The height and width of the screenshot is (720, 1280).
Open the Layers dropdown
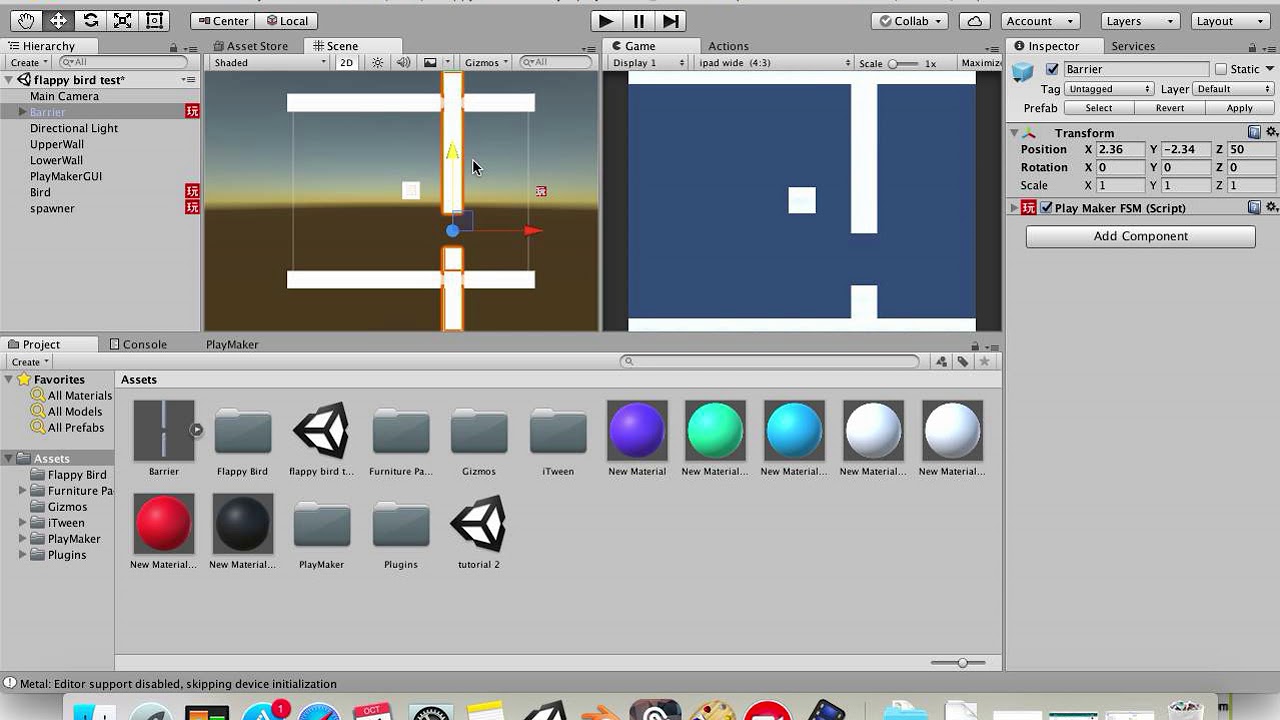click(x=1140, y=20)
